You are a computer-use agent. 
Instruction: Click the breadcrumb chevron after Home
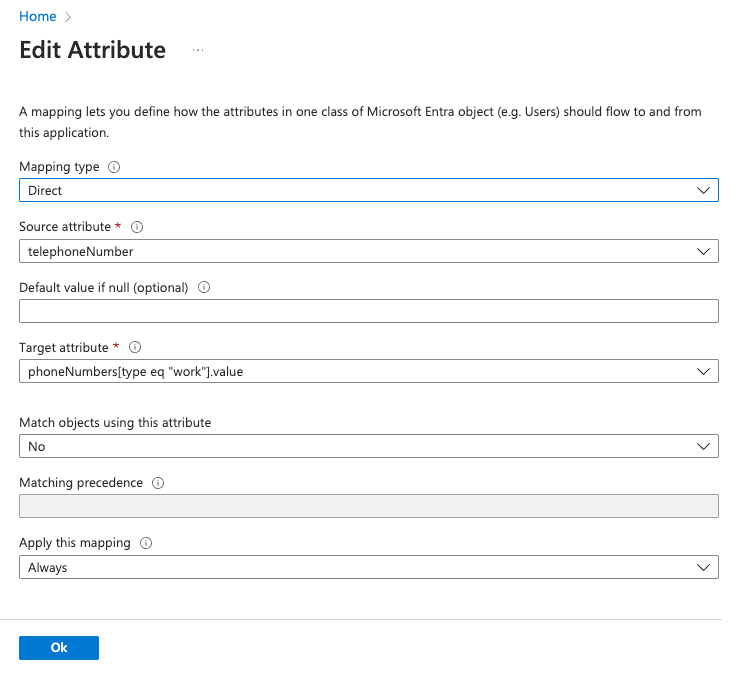click(x=68, y=17)
